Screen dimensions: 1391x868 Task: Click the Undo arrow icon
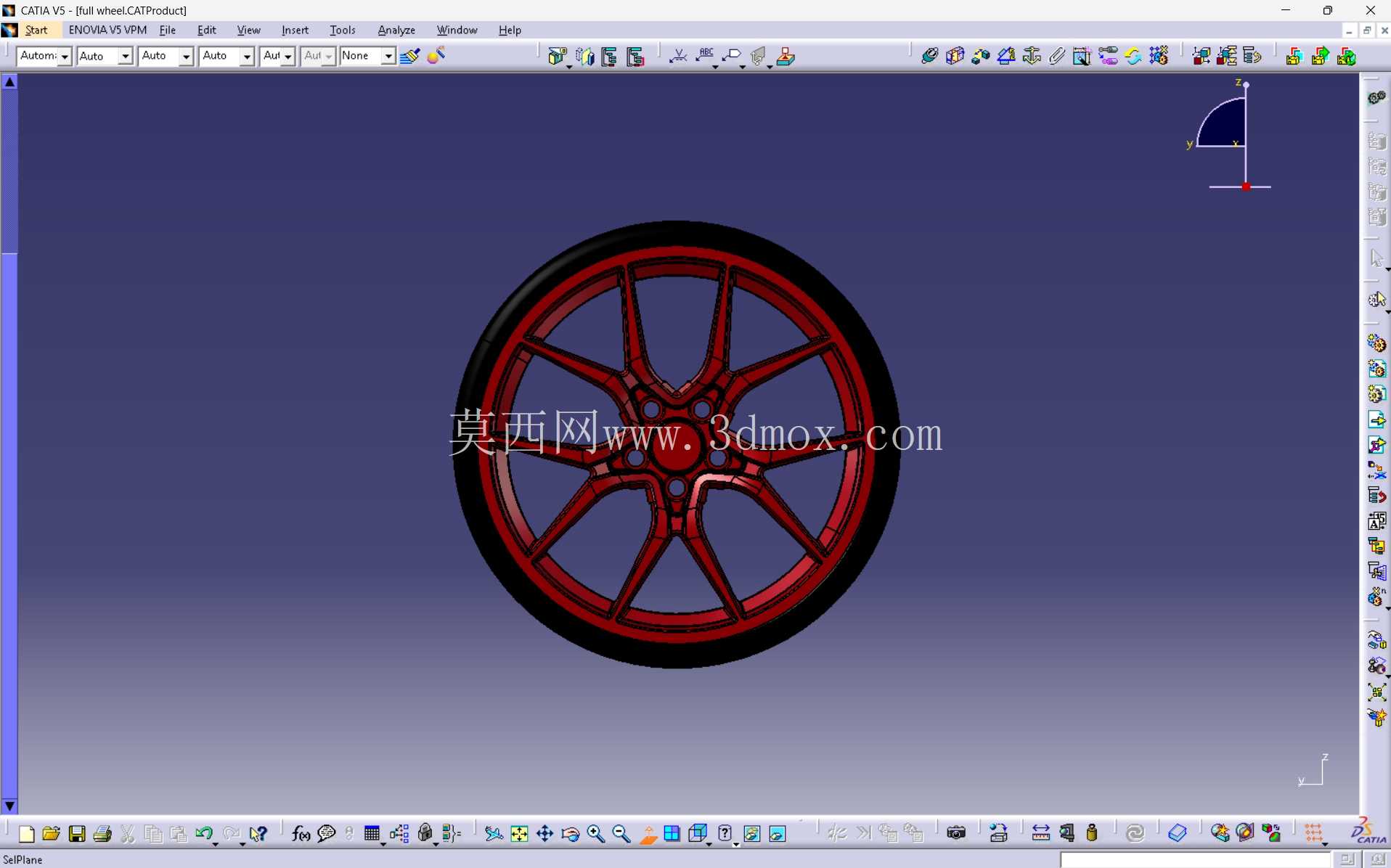[204, 834]
